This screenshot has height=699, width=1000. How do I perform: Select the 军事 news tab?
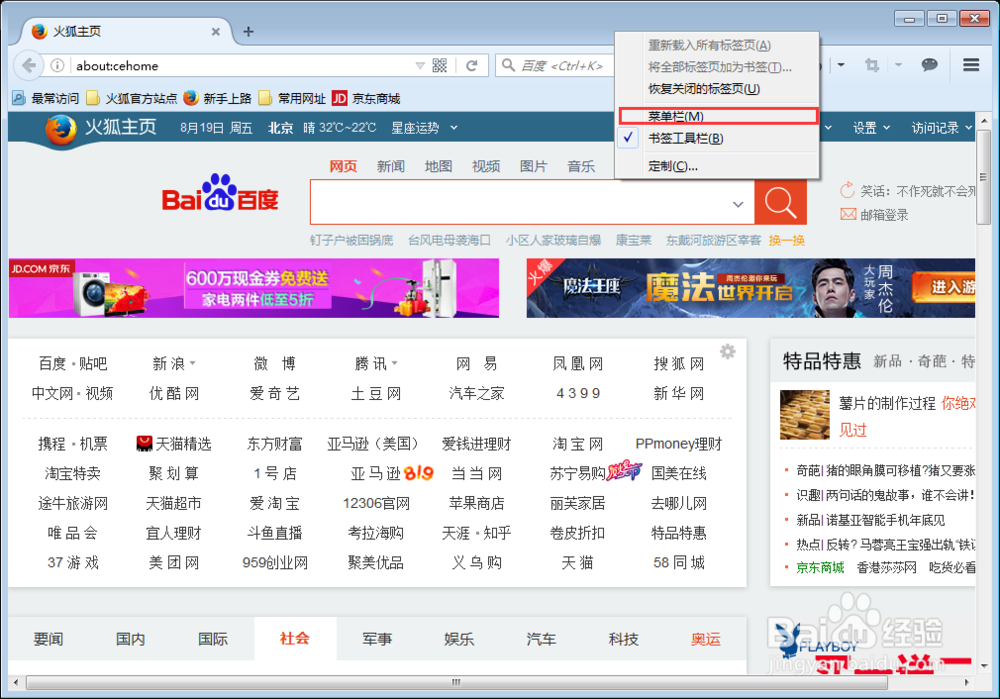pos(377,638)
